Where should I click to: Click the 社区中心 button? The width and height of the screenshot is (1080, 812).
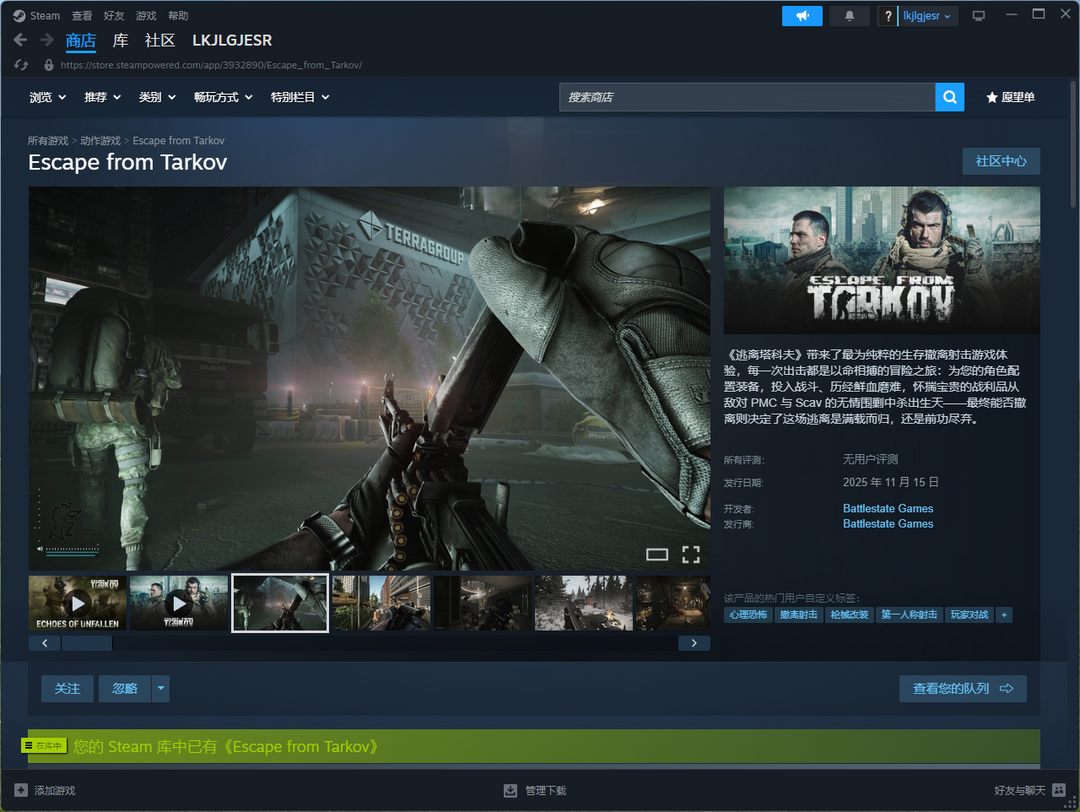[1000, 161]
